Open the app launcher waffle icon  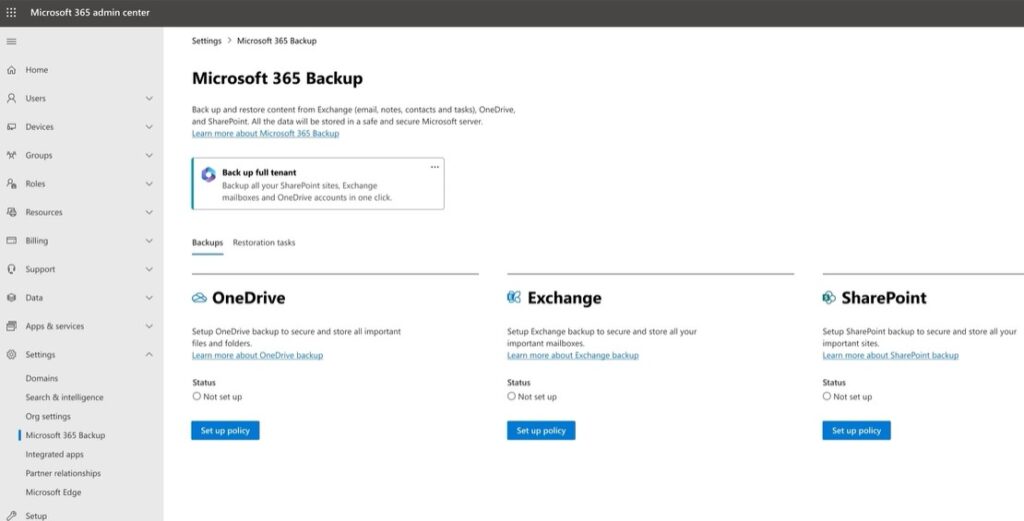pos(11,12)
